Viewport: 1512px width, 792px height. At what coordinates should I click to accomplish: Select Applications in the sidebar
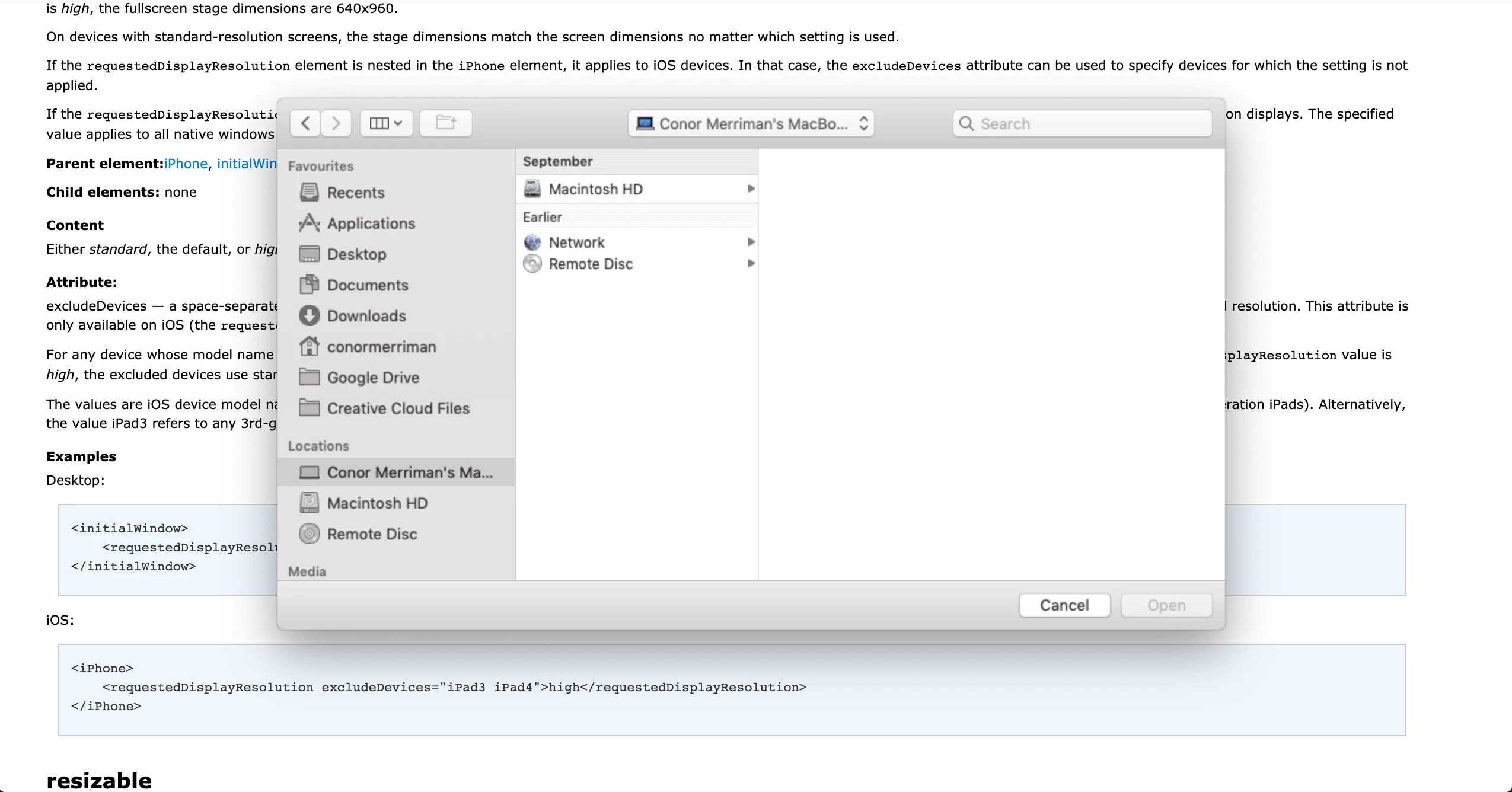[371, 223]
